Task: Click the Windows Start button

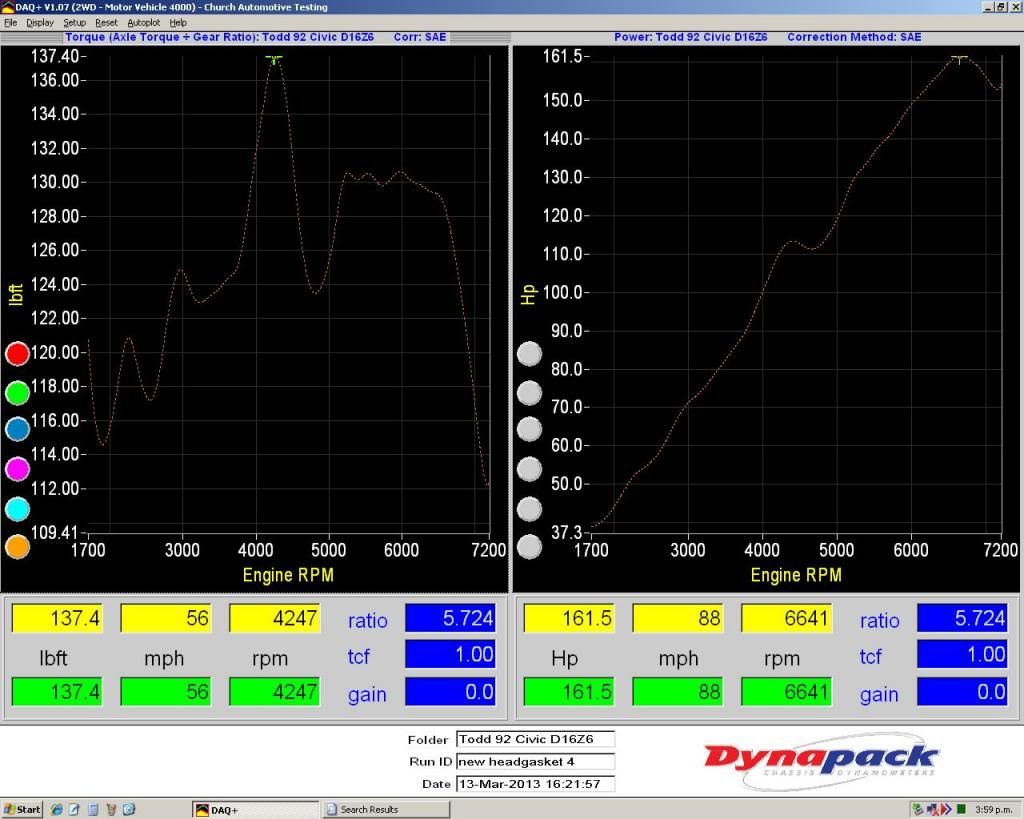Action: [x=22, y=809]
